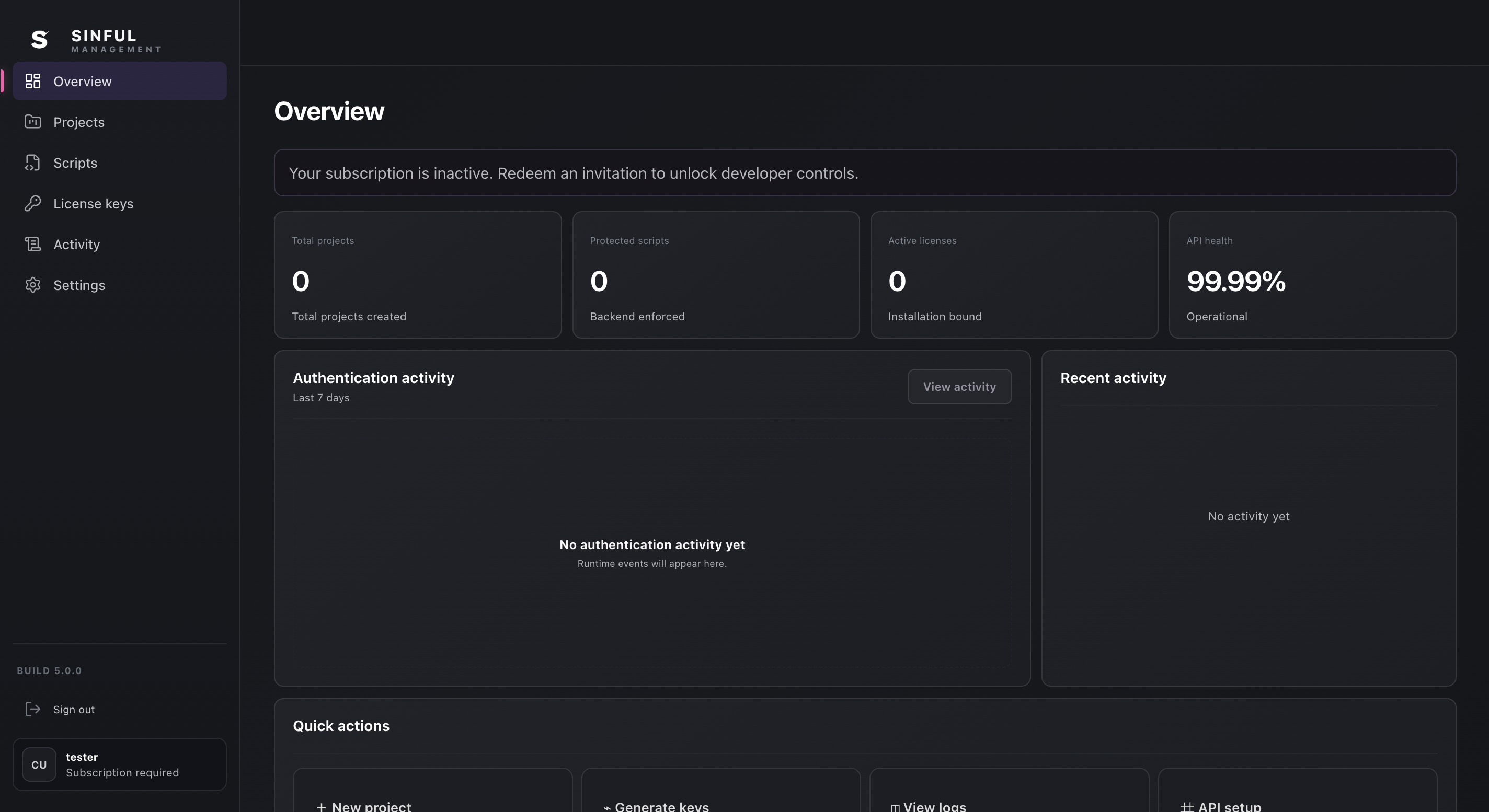Click the Overview page heading
1489x812 pixels.
329,111
